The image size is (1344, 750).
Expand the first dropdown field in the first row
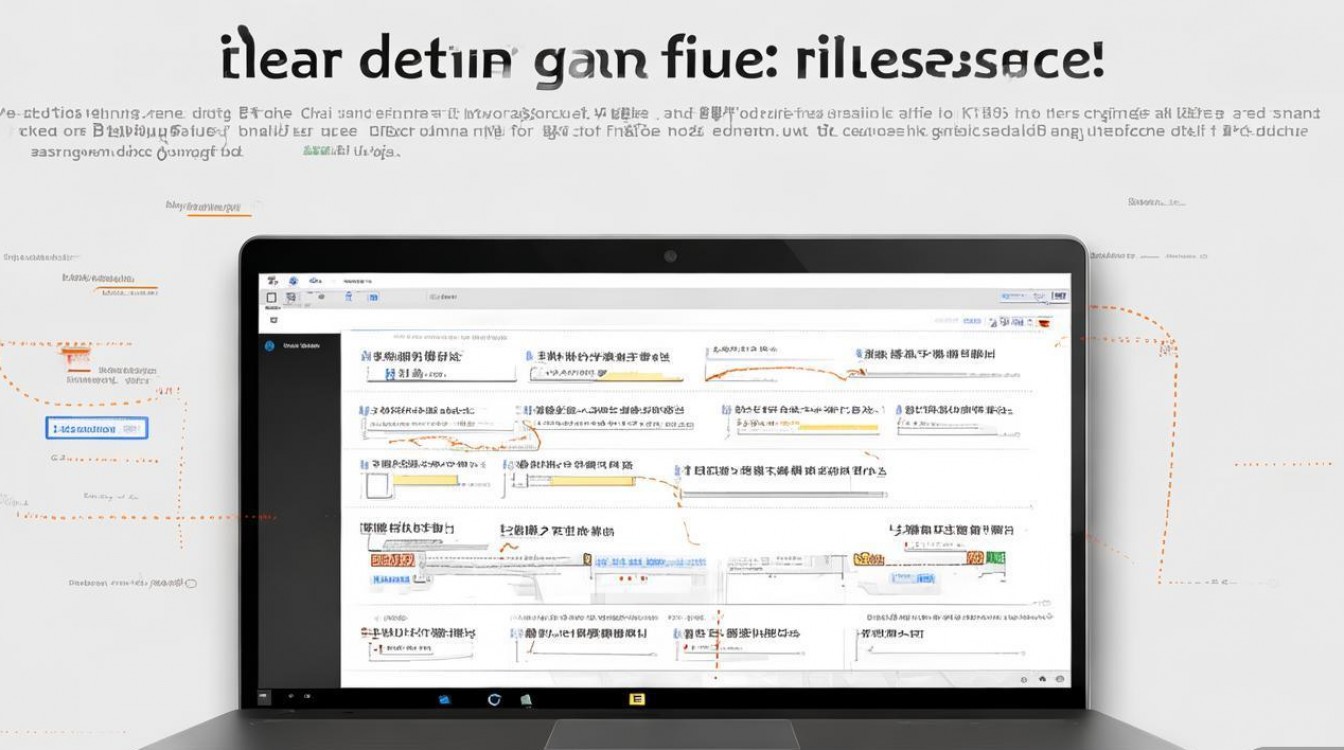pyautogui.click(x=440, y=375)
